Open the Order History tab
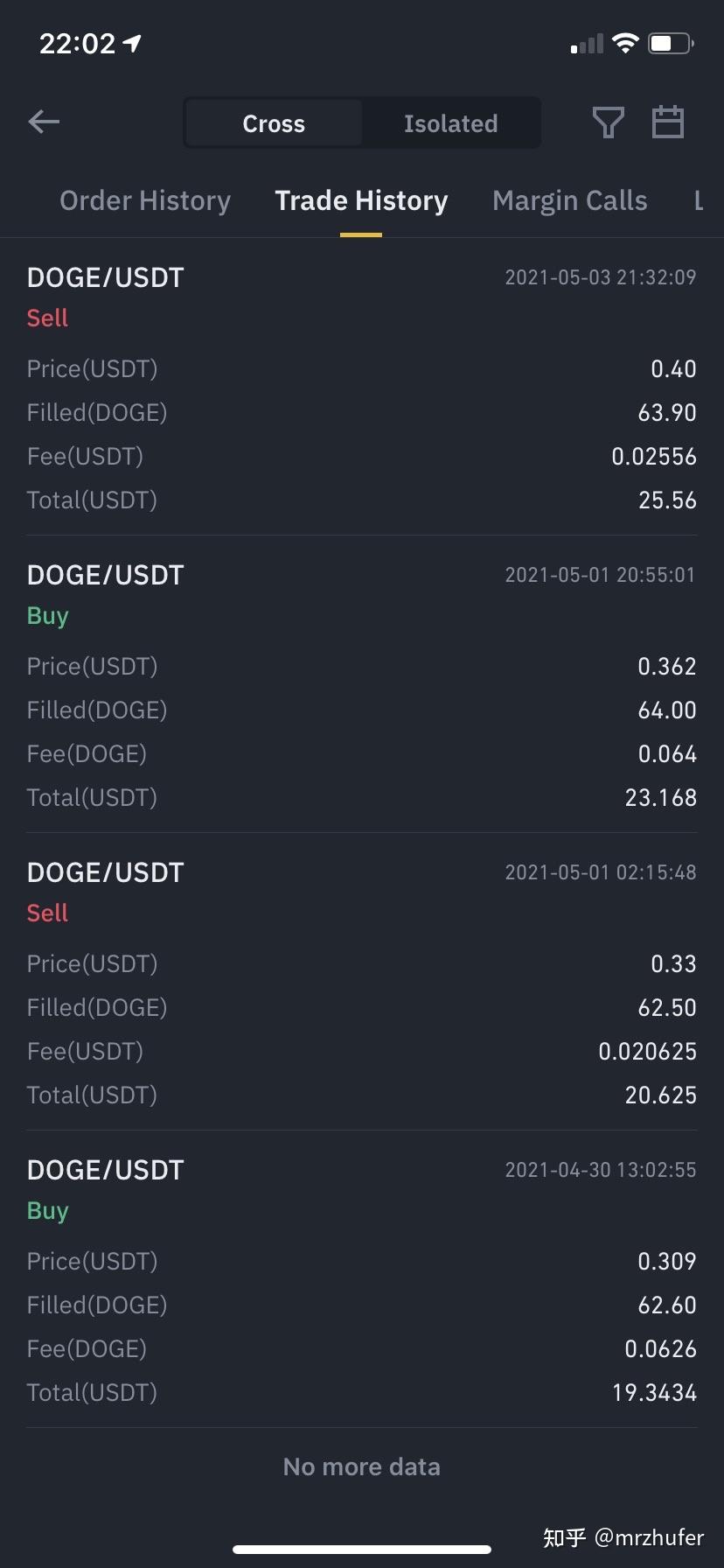 pyautogui.click(x=145, y=201)
